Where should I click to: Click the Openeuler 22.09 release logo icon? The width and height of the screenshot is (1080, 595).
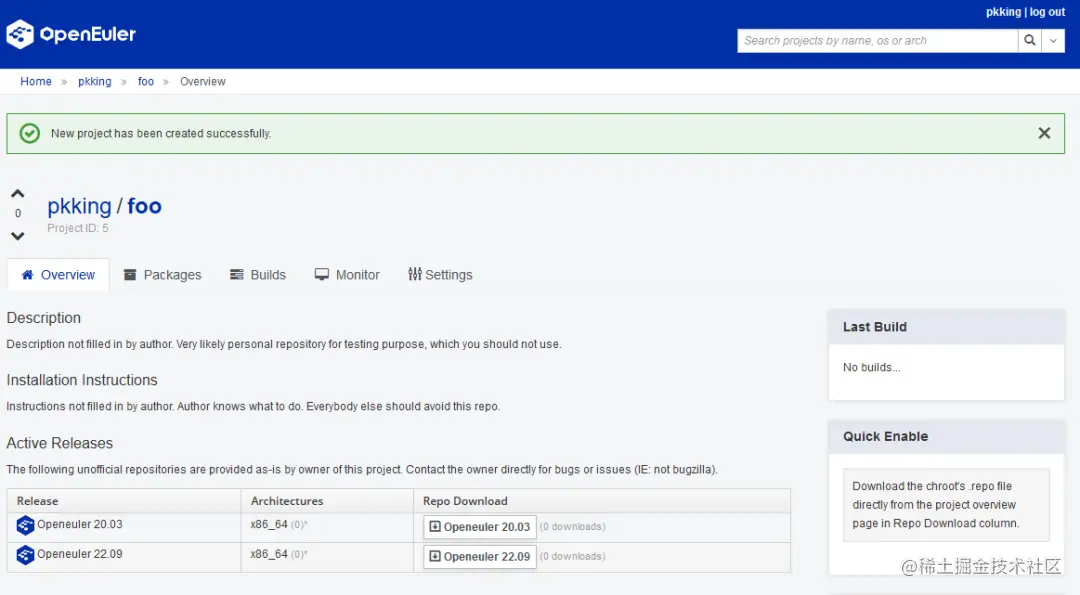(x=25, y=555)
